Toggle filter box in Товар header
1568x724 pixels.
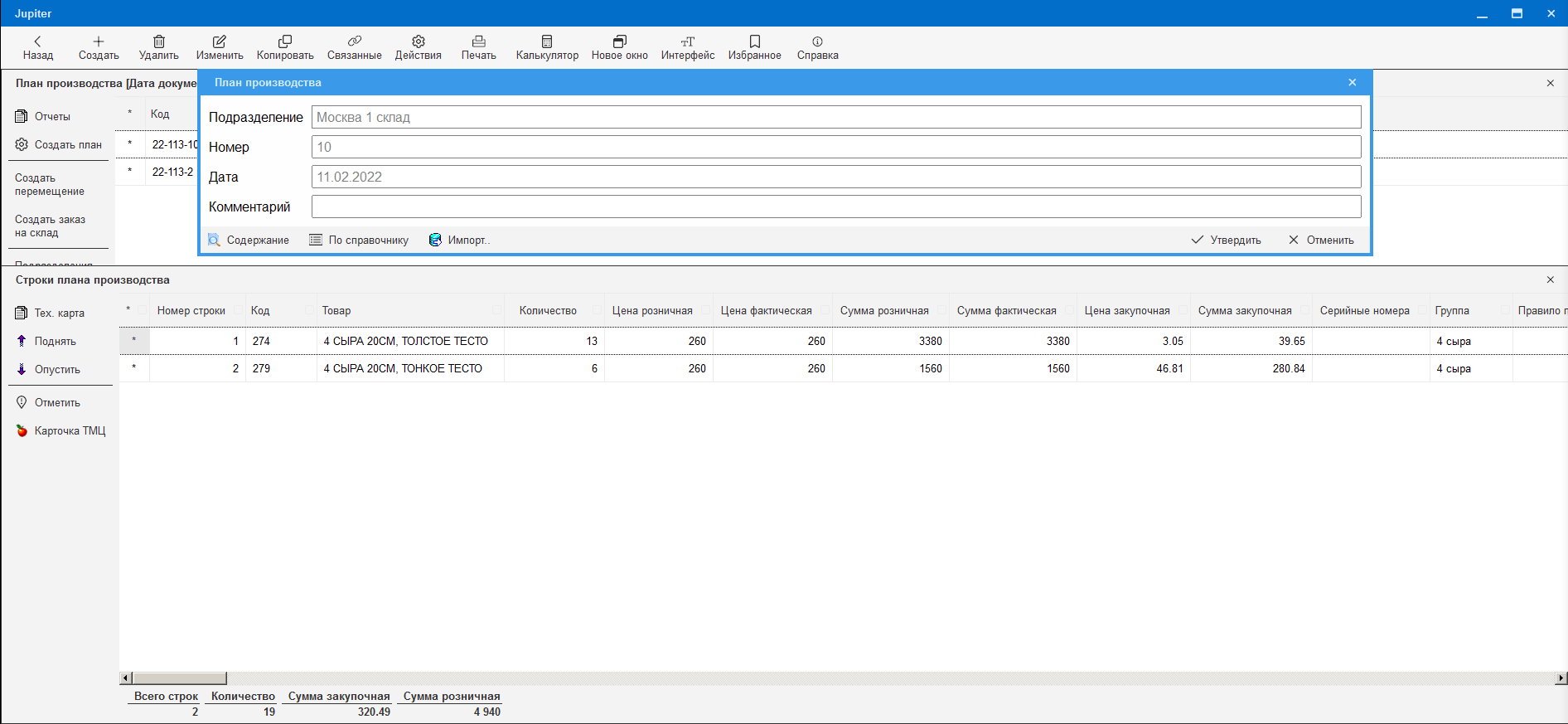[x=497, y=310]
